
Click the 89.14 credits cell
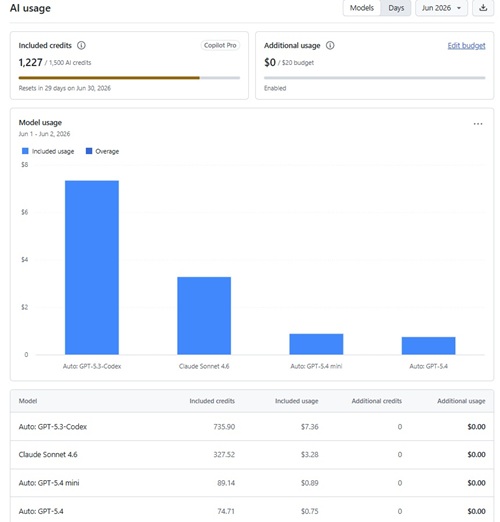point(226,483)
